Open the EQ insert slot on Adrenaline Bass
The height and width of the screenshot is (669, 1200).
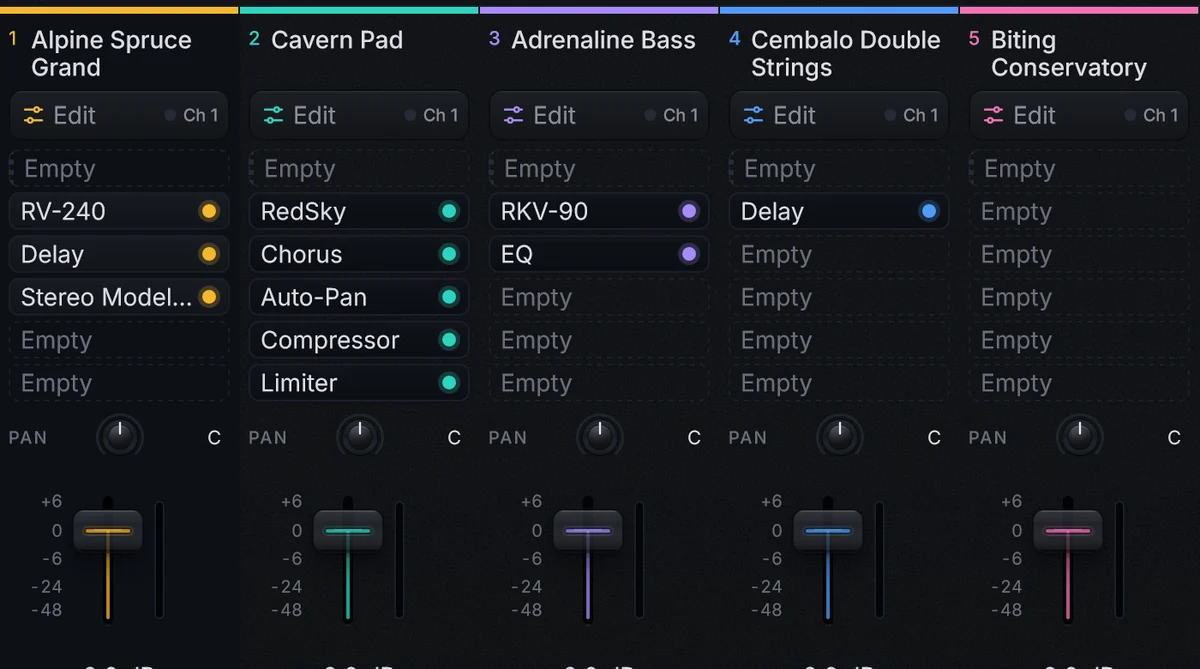[599, 254]
